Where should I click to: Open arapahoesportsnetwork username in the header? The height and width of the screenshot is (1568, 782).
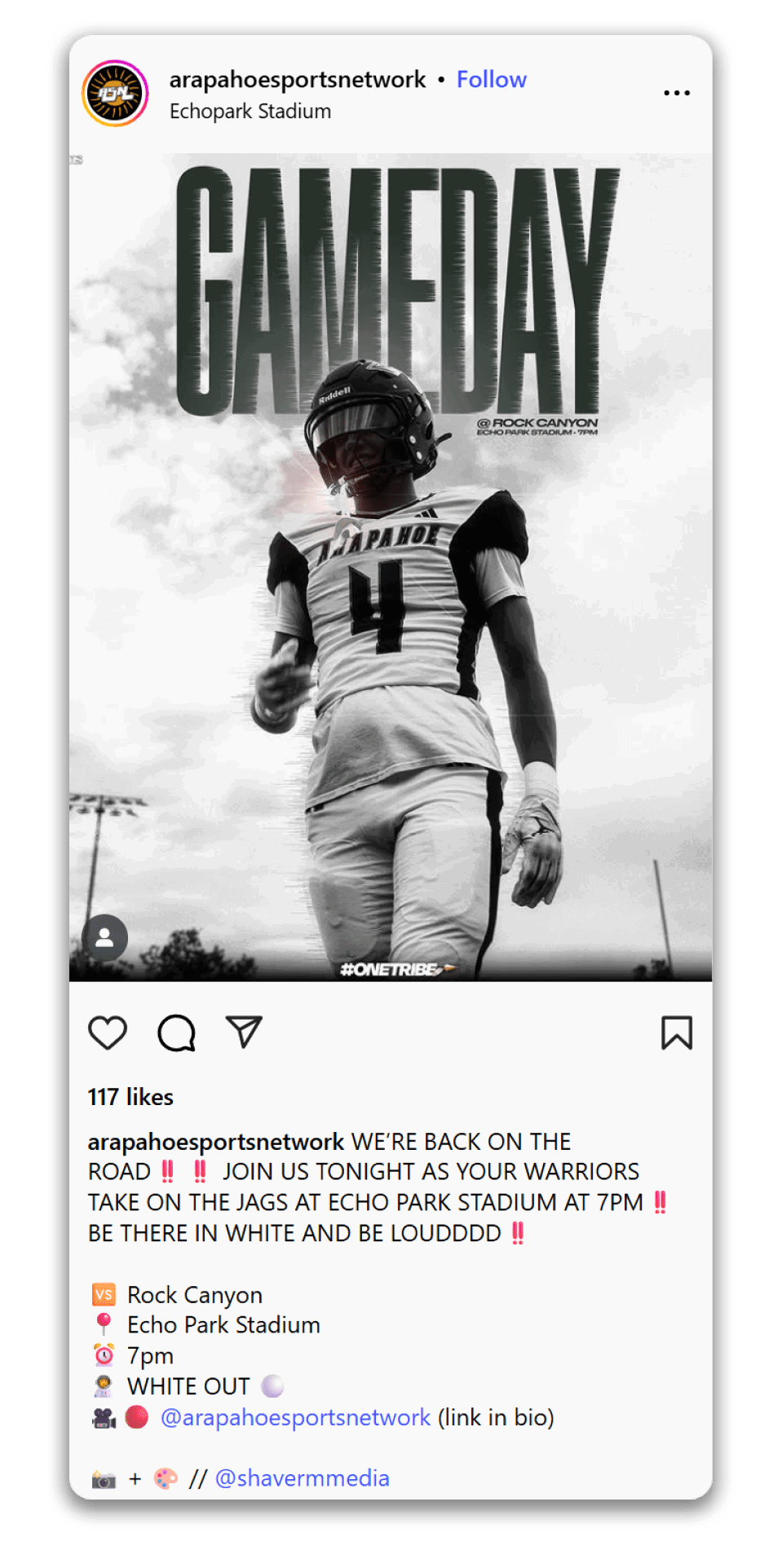click(298, 79)
